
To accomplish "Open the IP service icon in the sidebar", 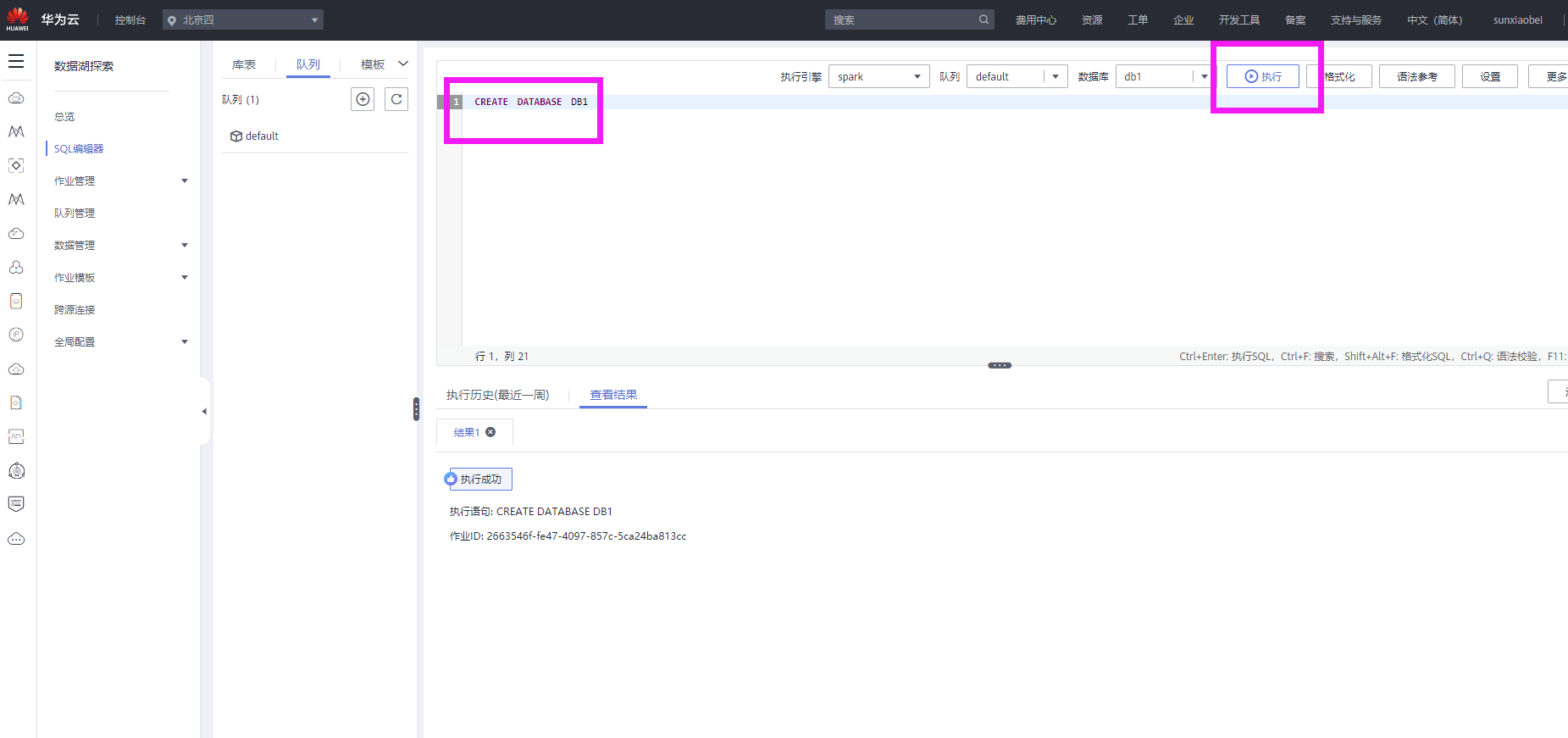I will pyautogui.click(x=16, y=335).
